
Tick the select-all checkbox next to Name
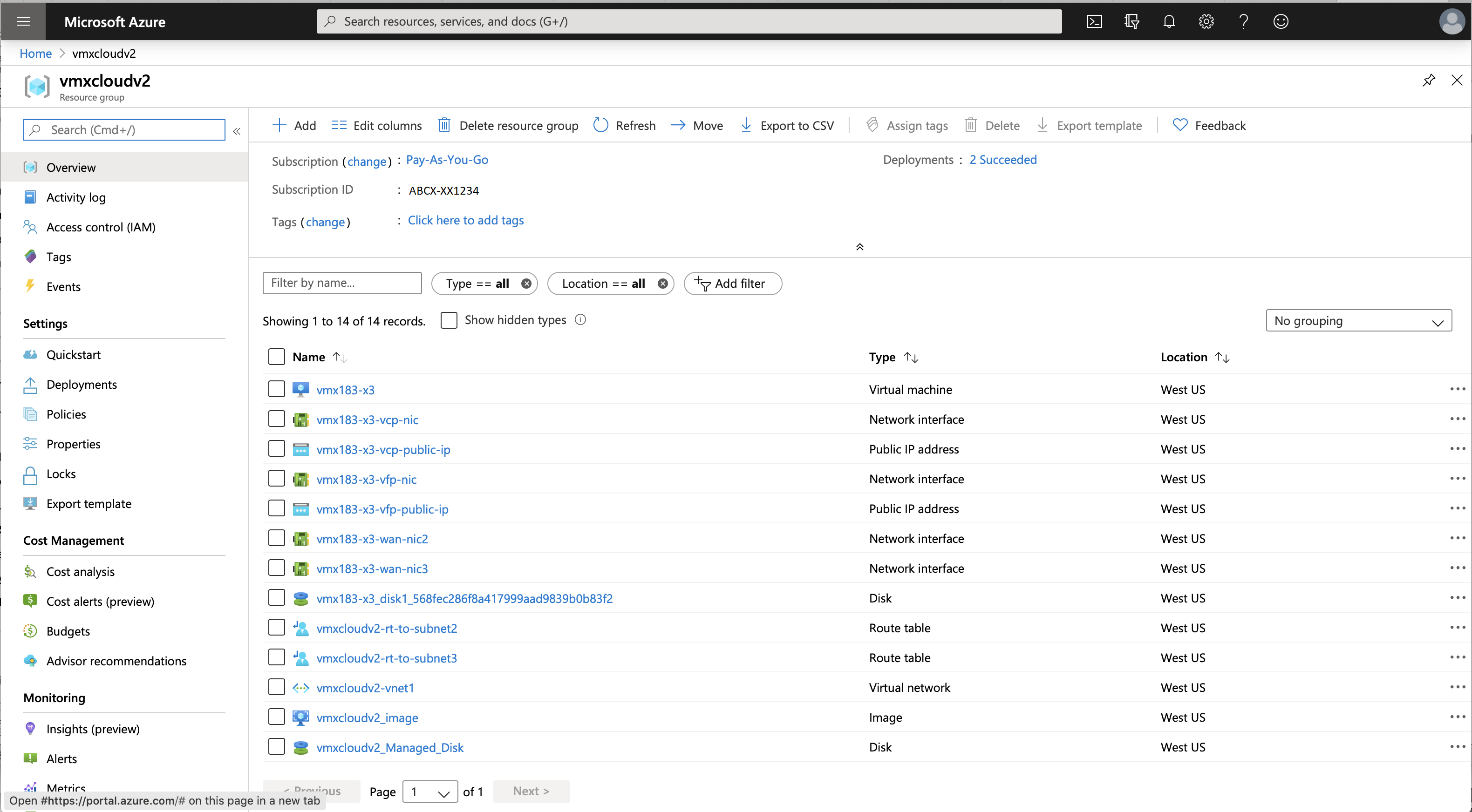click(277, 357)
